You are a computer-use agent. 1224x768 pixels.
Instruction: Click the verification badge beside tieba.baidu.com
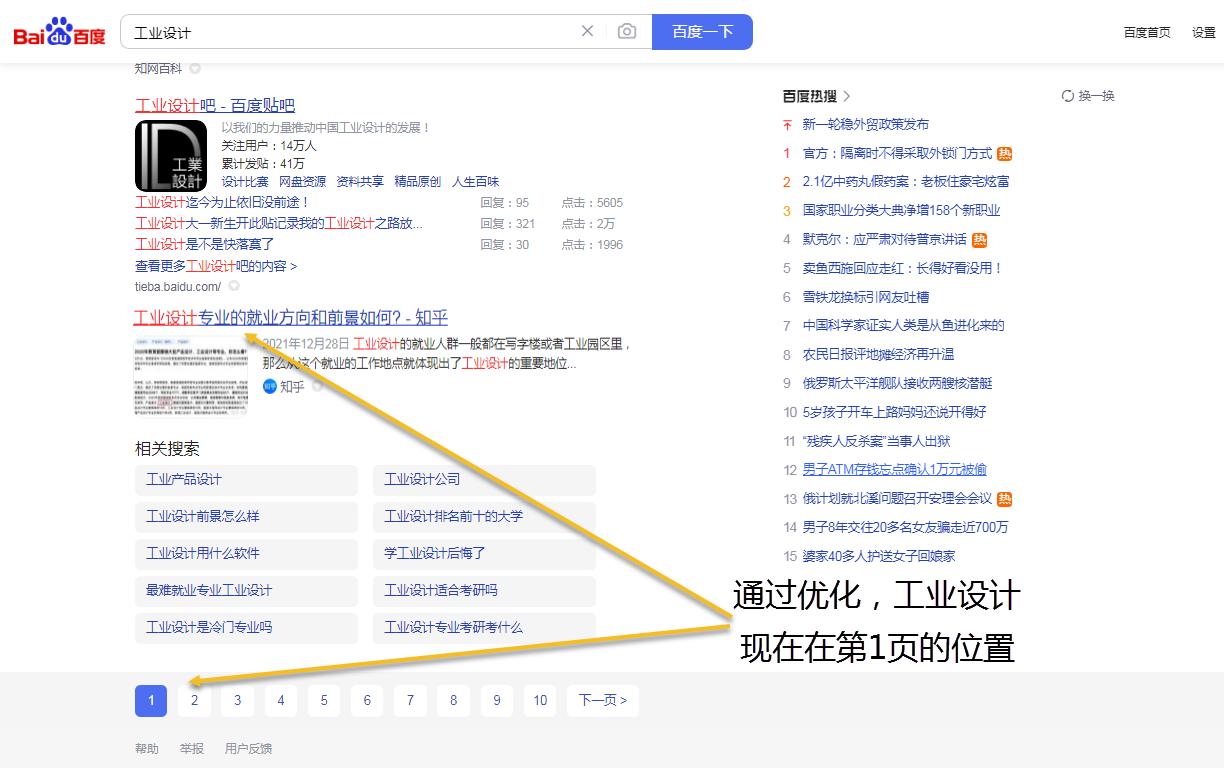click(x=232, y=285)
